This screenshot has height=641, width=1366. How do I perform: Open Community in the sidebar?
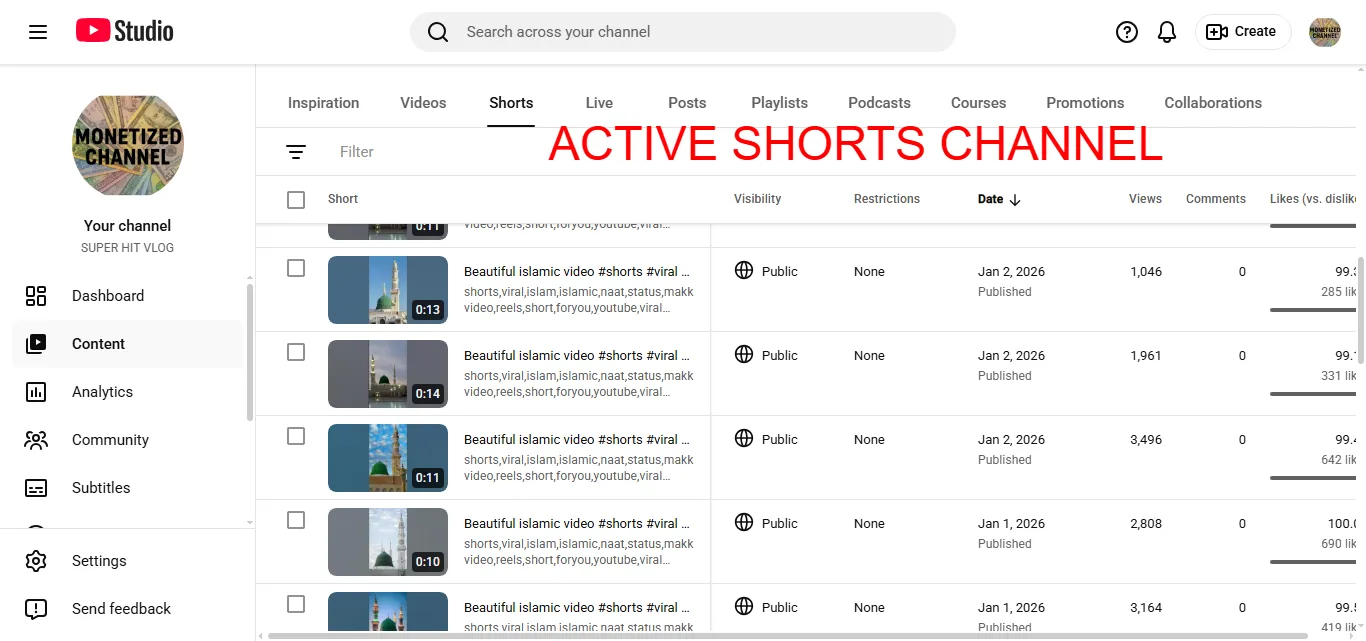pyautogui.click(x=128, y=440)
